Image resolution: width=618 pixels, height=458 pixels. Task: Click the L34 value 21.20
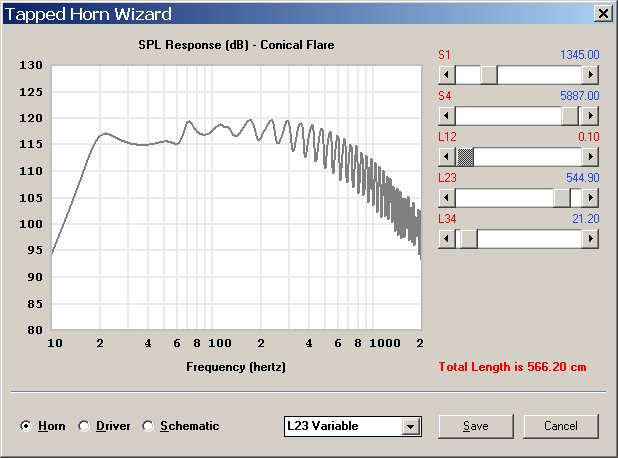pos(586,219)
